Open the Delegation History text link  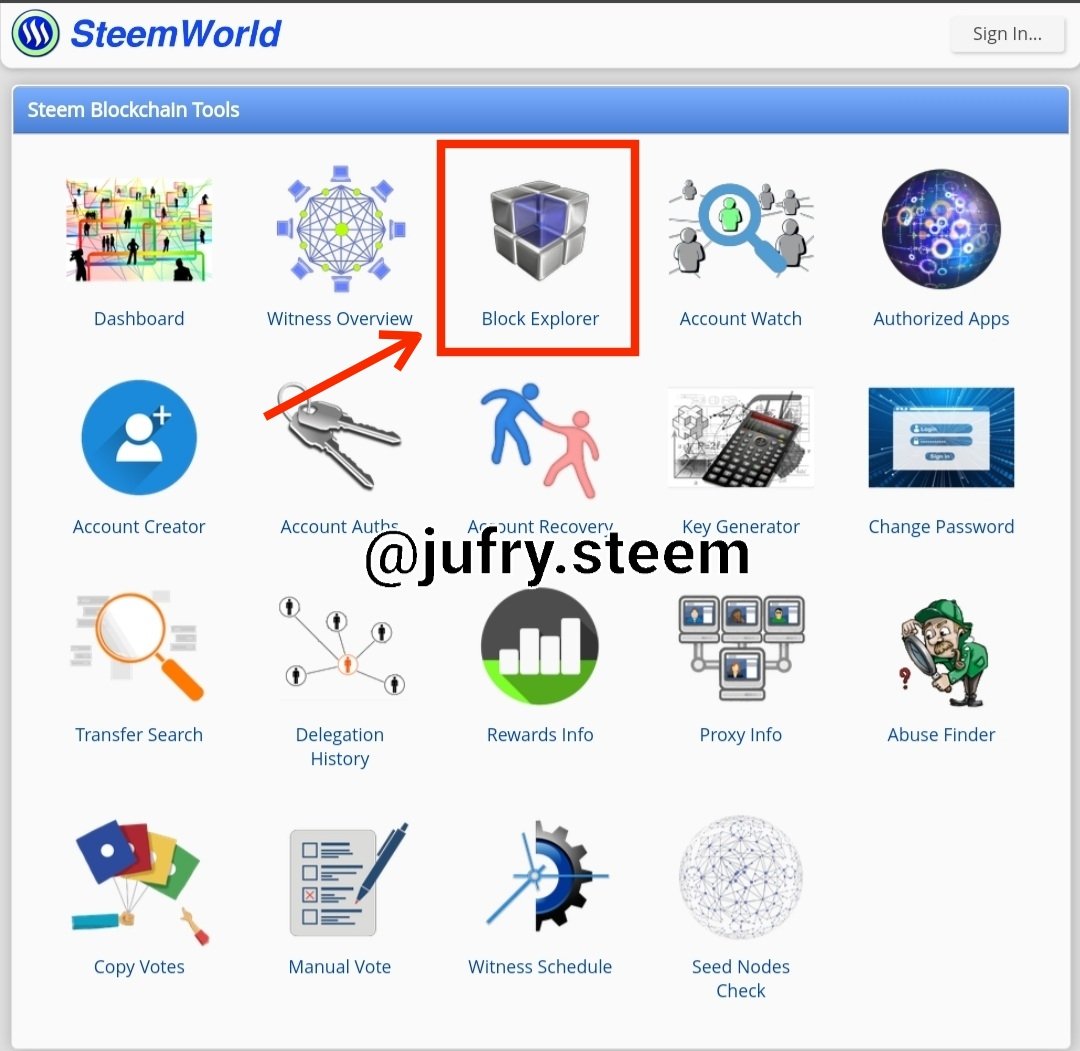pyautogui.click(x=340, y=747)
